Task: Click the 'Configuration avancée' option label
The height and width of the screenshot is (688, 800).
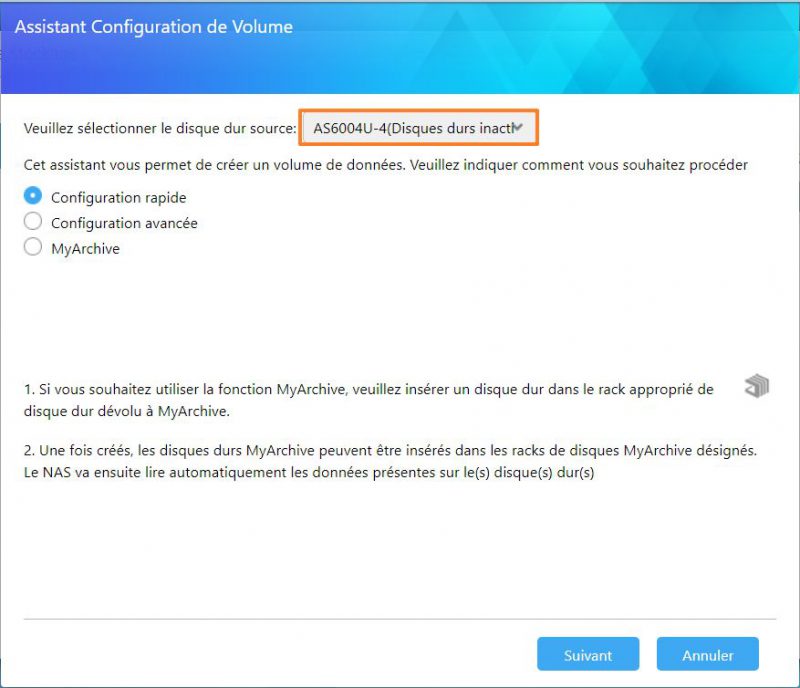Action: click(x=124, y=223)
